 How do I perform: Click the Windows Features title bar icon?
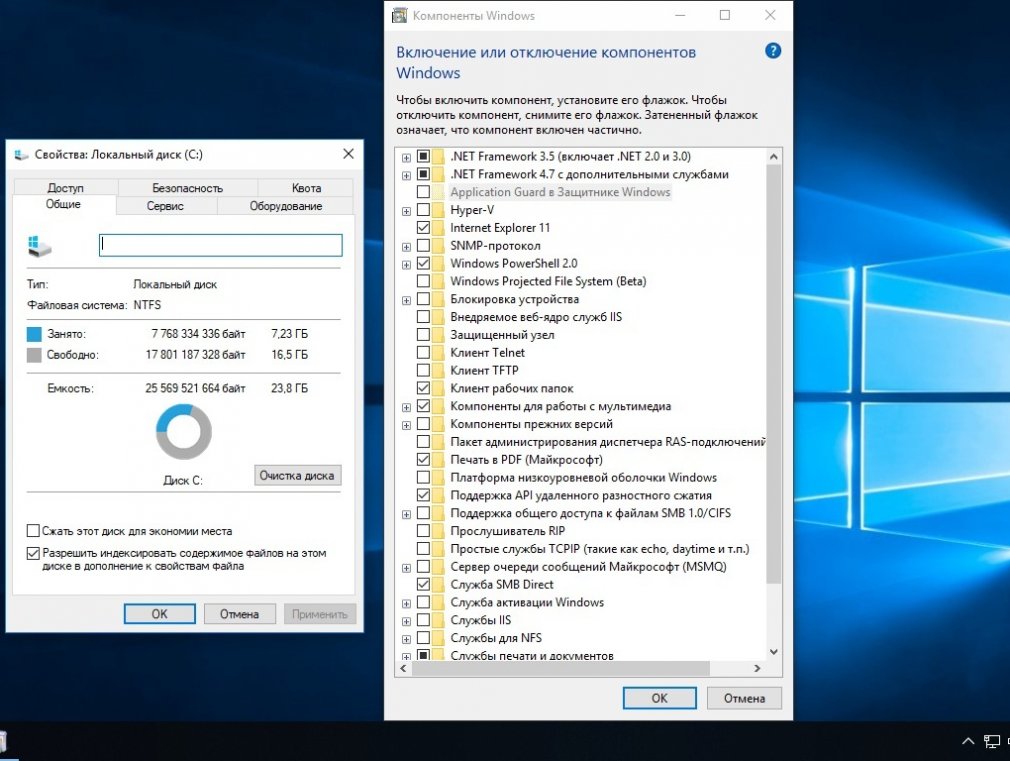[x=399, y=15]
